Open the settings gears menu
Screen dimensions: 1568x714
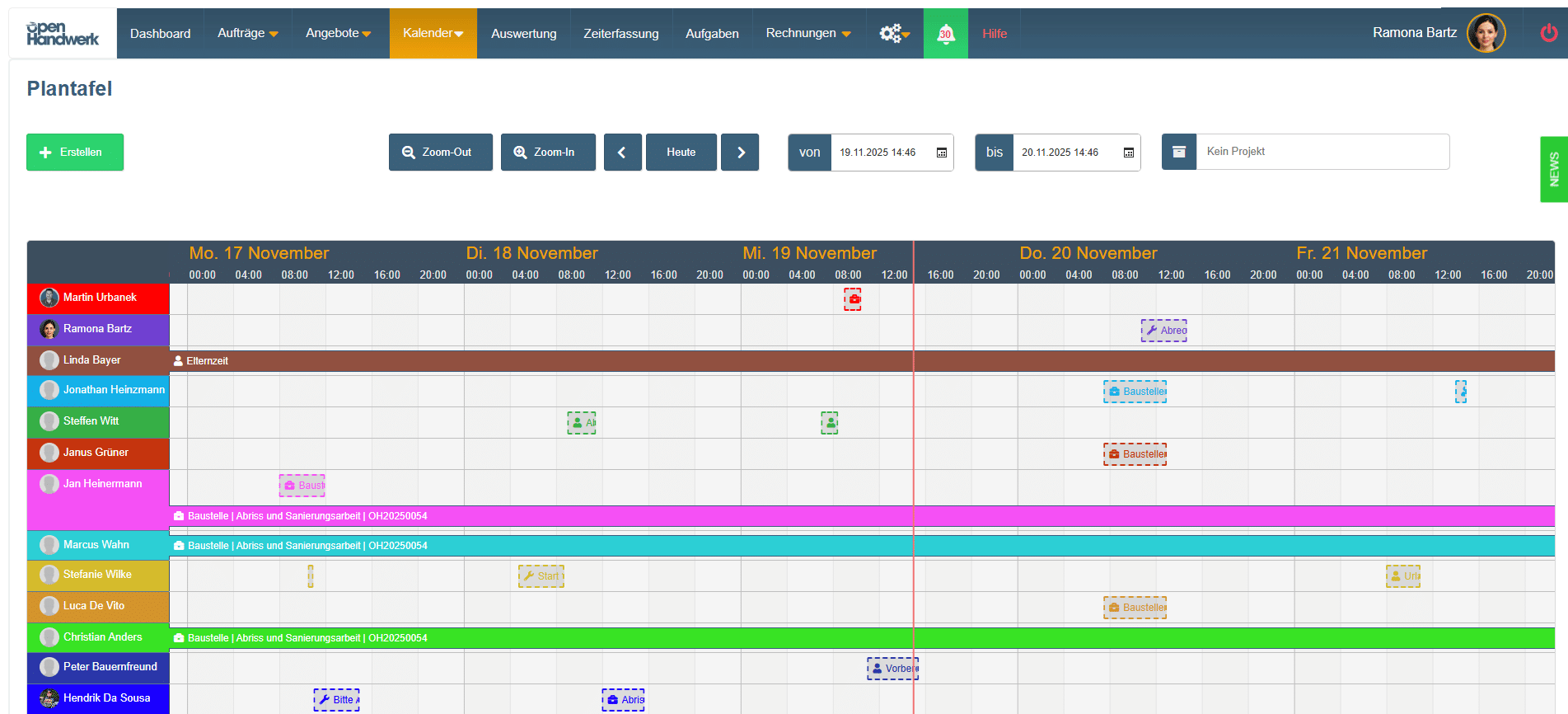click(893, 34)
